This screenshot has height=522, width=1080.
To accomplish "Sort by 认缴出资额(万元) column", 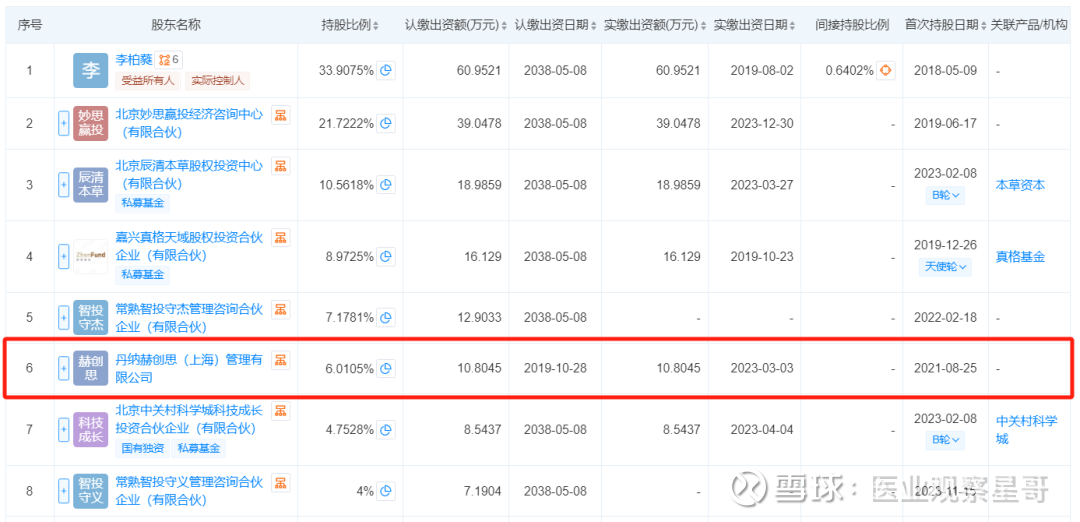I will pyautogui.click(x=455, y=24).
